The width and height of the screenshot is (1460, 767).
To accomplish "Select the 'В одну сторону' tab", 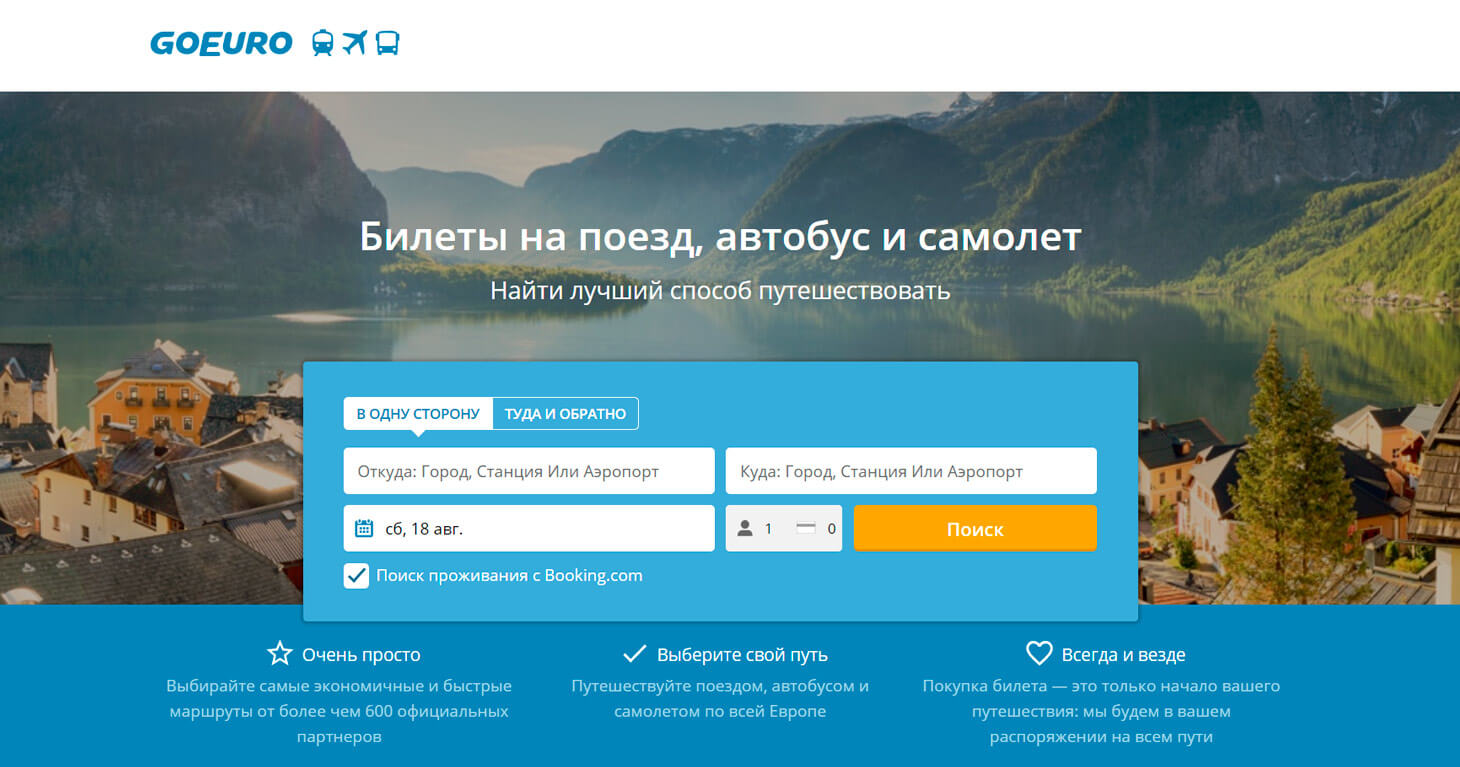I will tap(417, 412).
